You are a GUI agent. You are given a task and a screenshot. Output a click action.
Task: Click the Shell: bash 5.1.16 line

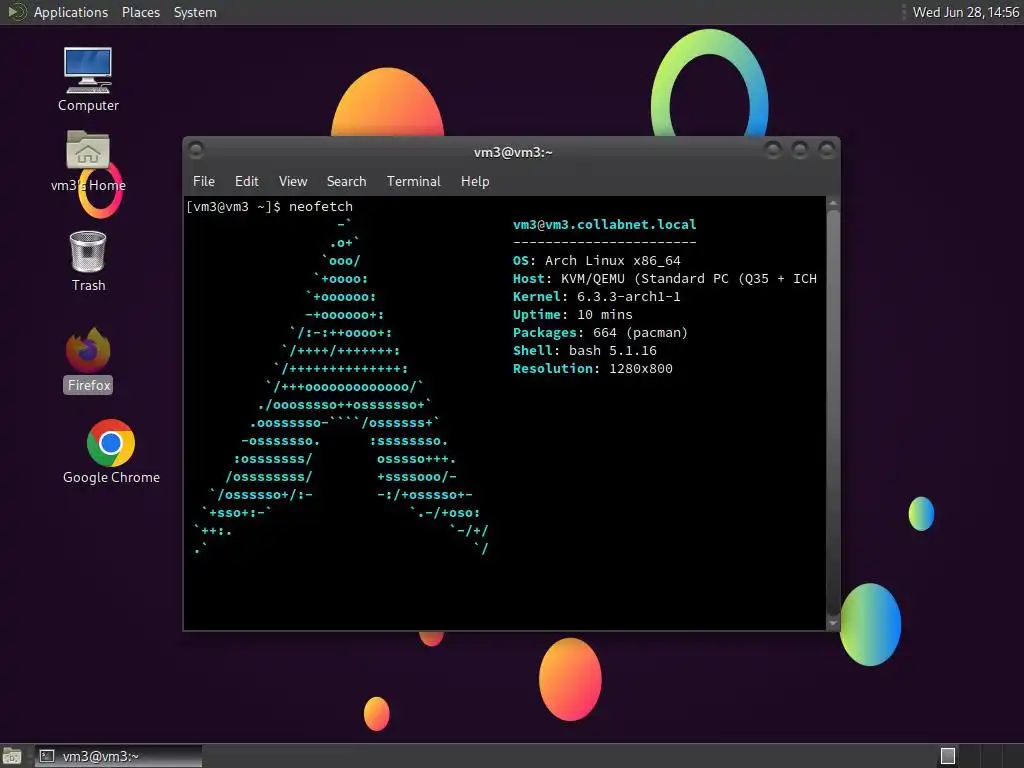(584, 351)
